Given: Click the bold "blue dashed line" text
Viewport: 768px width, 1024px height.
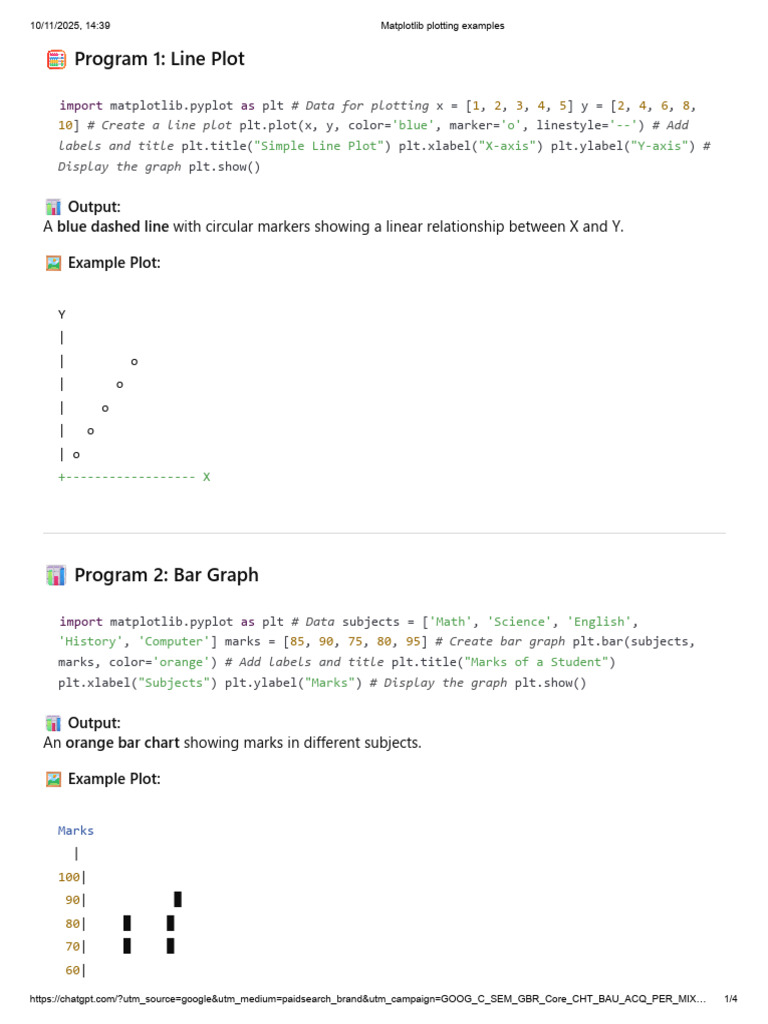Looking at the screenshot, I should tap(113, 227).
